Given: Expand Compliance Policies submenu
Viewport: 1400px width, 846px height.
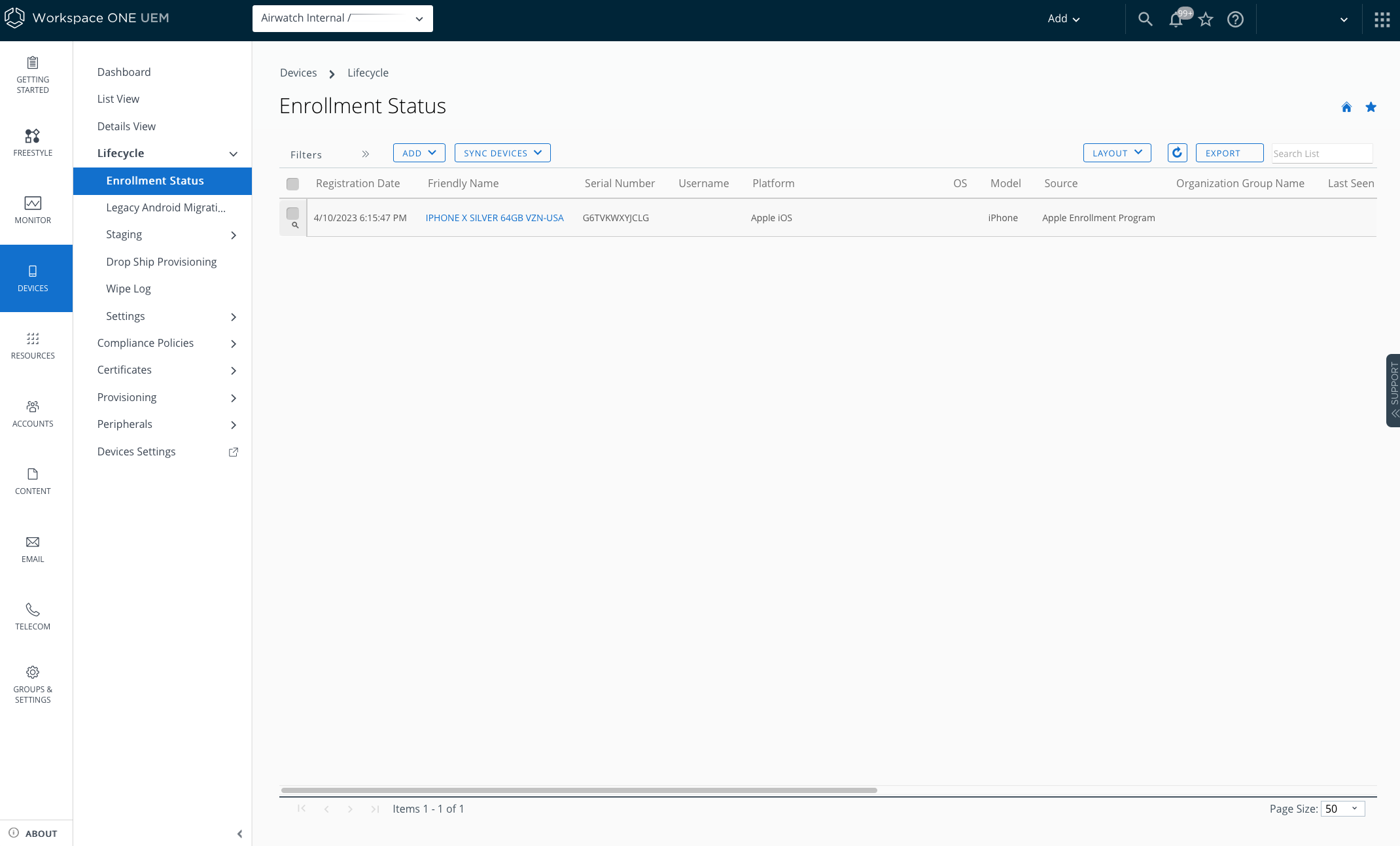Looking at the screenshot, I should click(x=234, y=344).
